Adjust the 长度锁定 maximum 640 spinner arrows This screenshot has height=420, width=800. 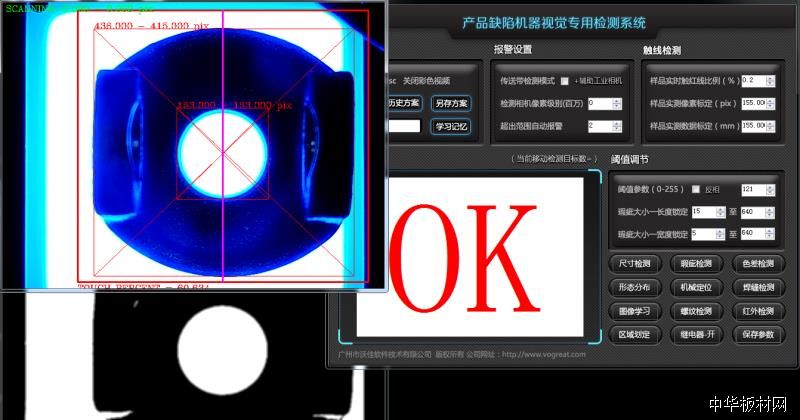click(x=770, y=212)
